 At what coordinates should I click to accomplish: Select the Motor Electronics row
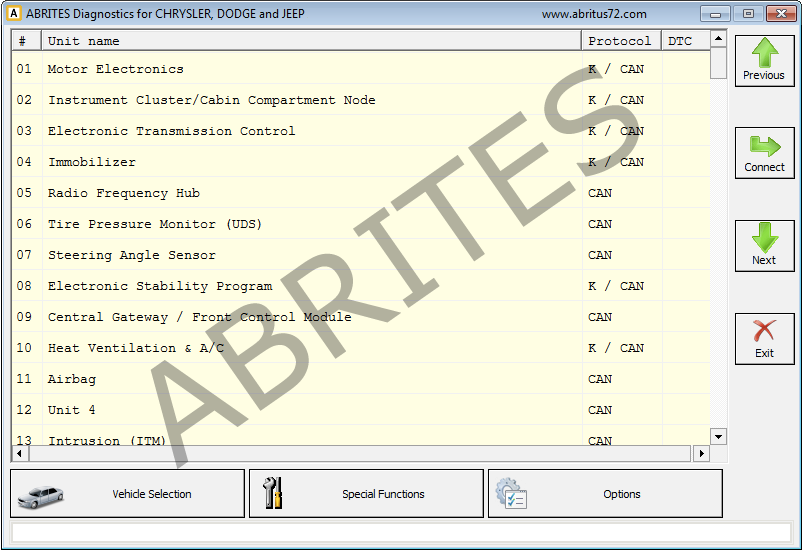pos(361,69)
